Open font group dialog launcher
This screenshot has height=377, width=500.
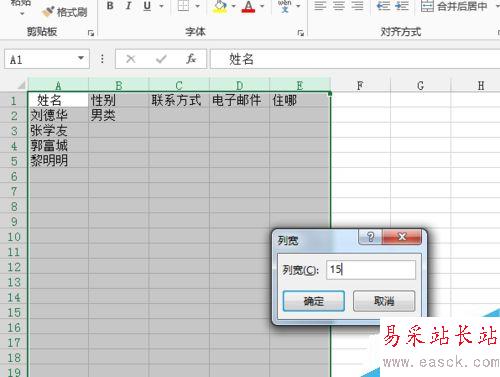point(301,33)
